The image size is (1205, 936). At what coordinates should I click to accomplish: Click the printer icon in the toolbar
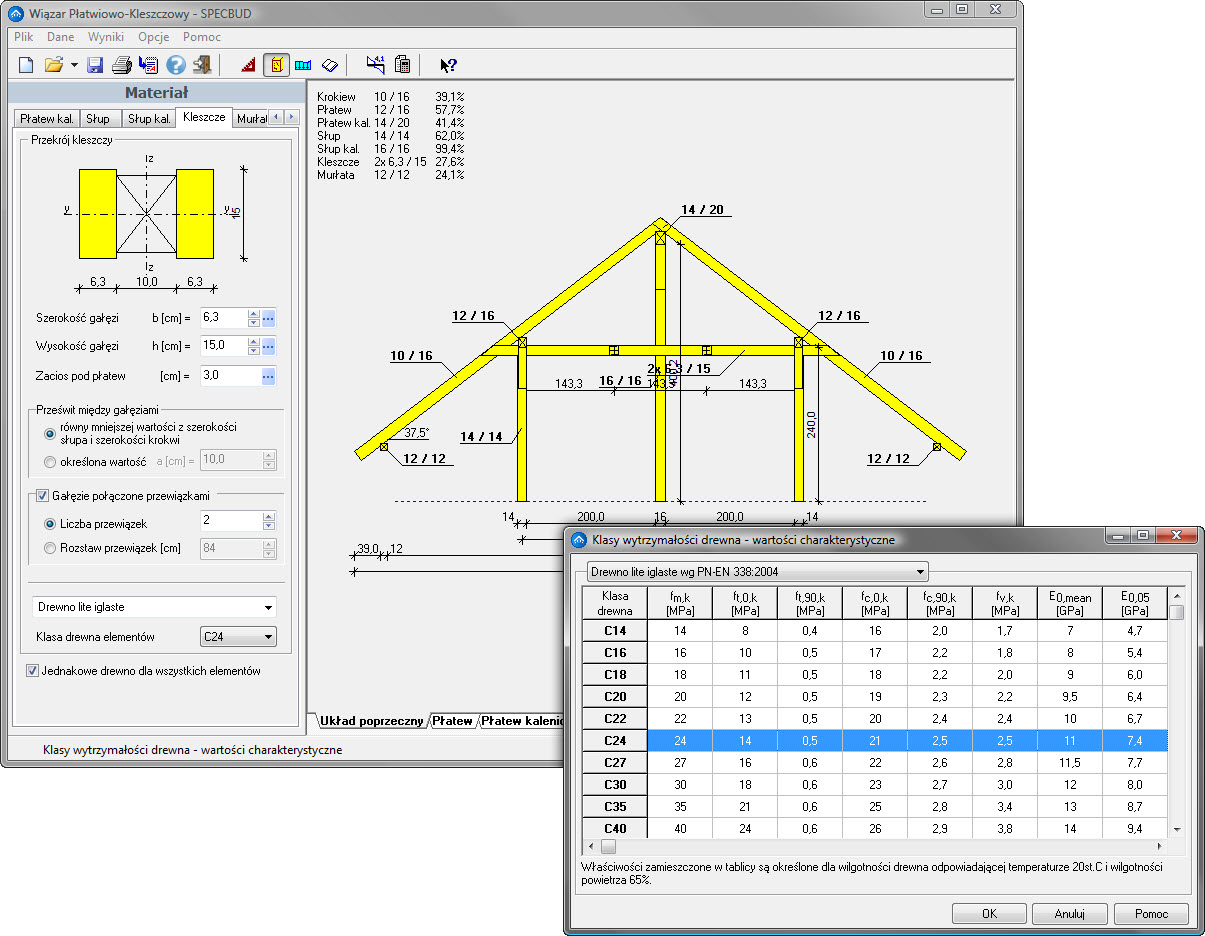pyautogui.click(x=122, y=66)
